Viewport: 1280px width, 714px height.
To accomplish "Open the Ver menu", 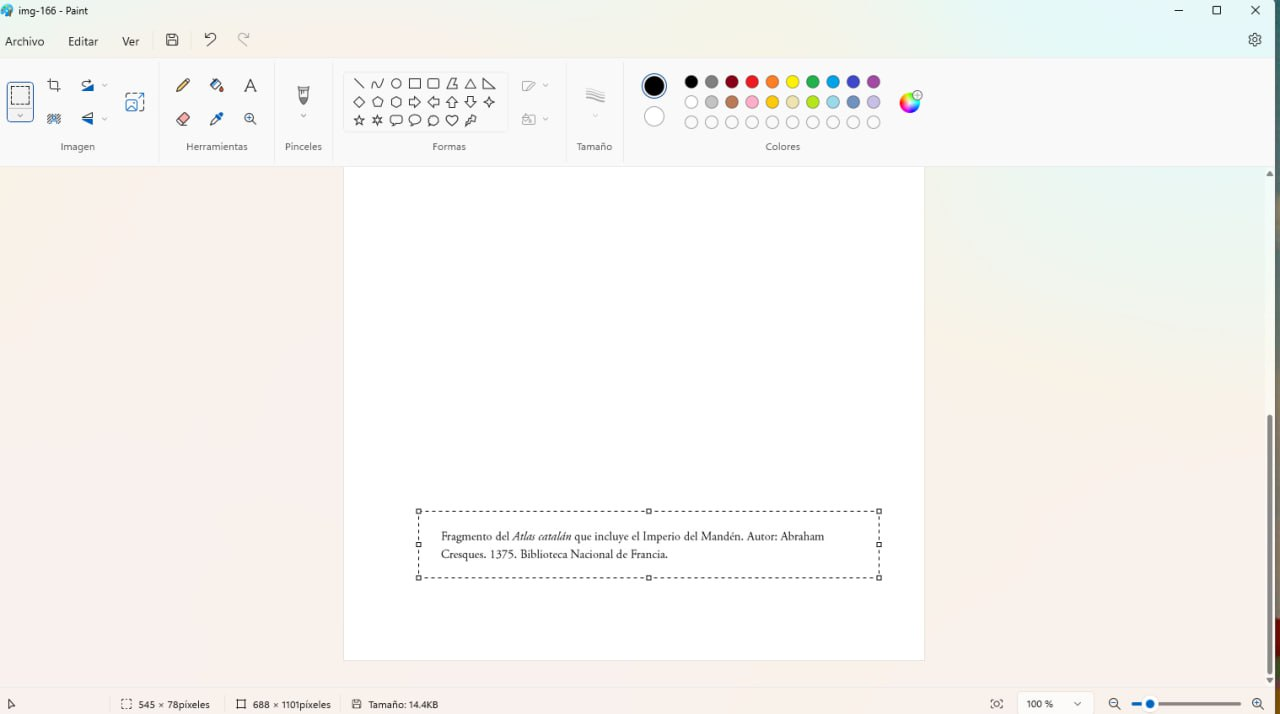I will coord(131,41).
